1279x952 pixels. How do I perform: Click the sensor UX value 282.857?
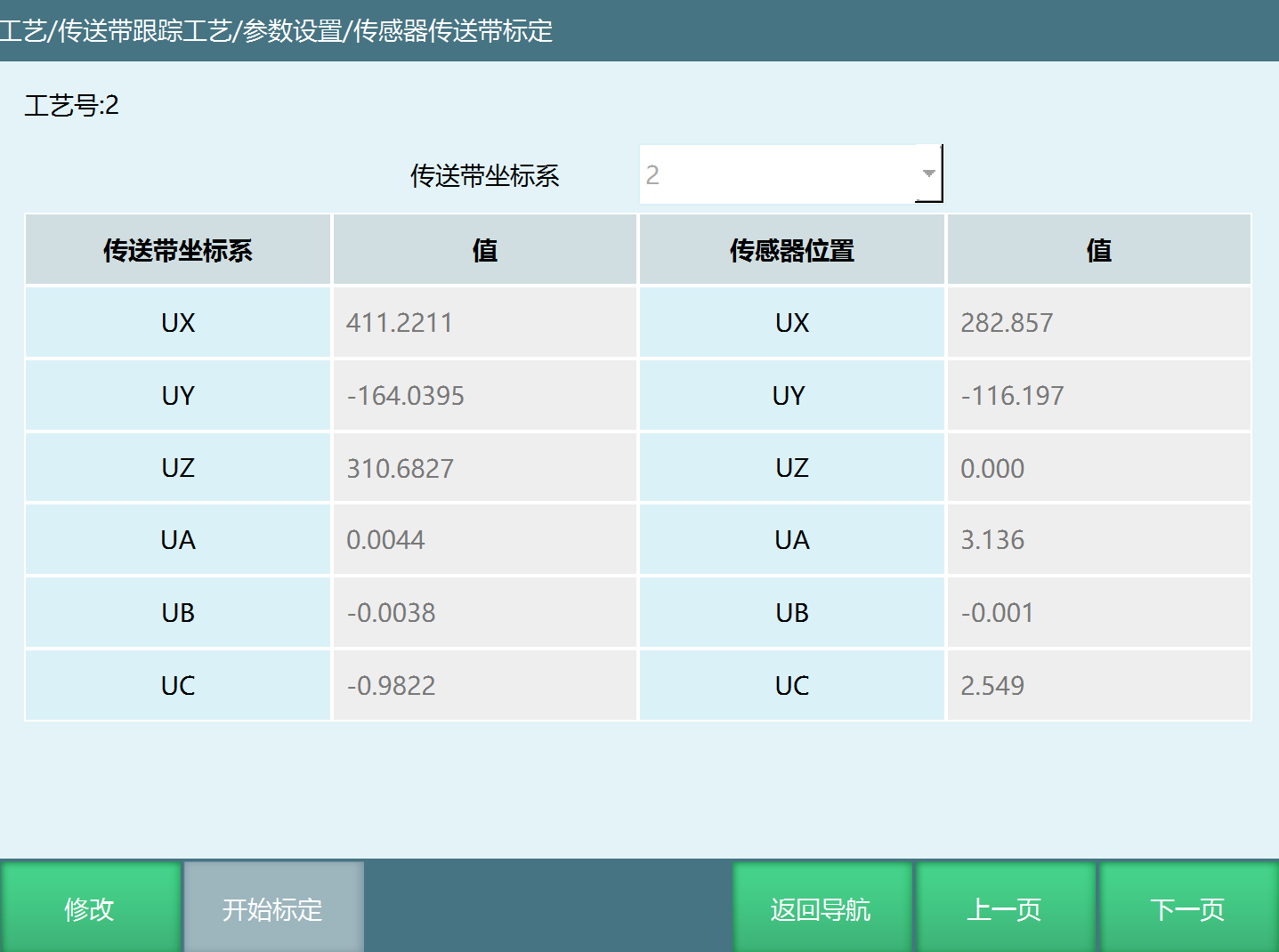(1098, 322)
